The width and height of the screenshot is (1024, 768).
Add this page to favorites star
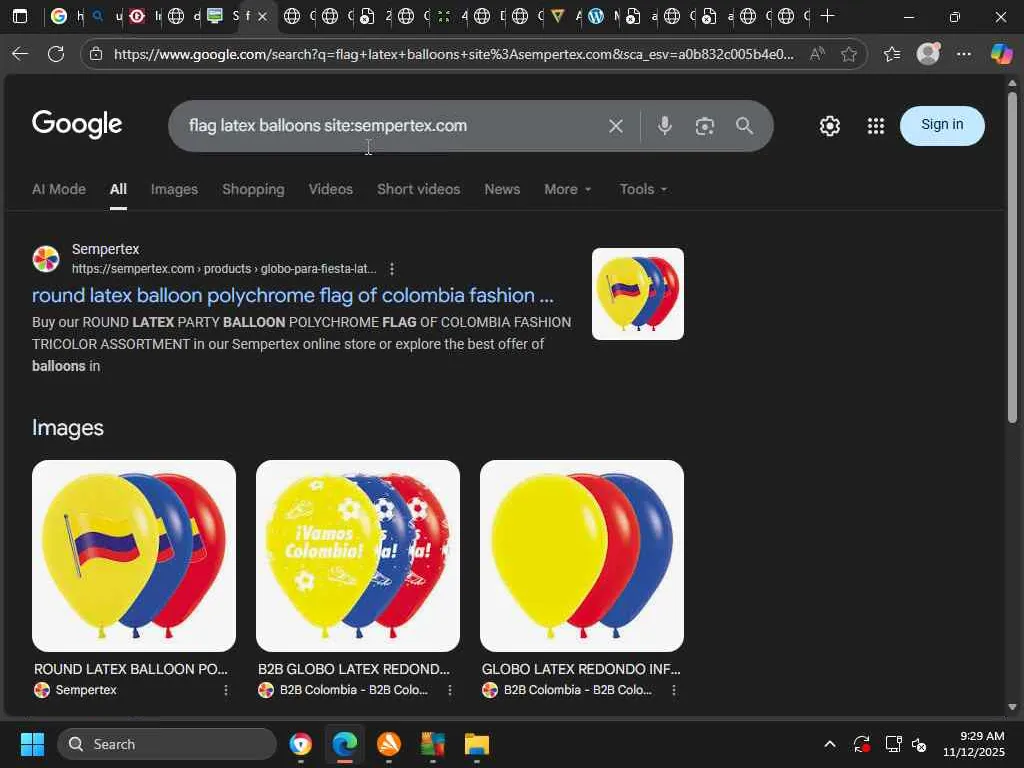tap(848, 54)
